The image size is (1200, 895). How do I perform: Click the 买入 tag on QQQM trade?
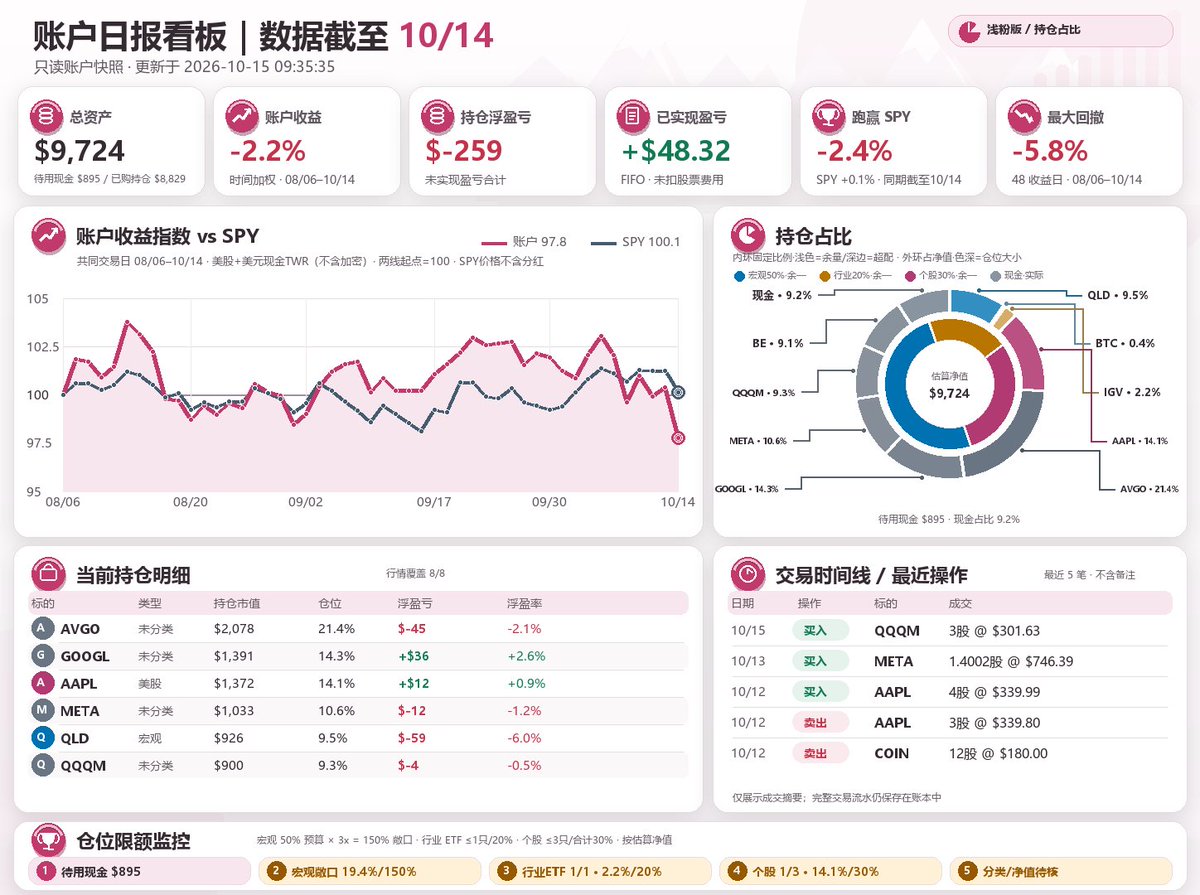coord(820,631)
